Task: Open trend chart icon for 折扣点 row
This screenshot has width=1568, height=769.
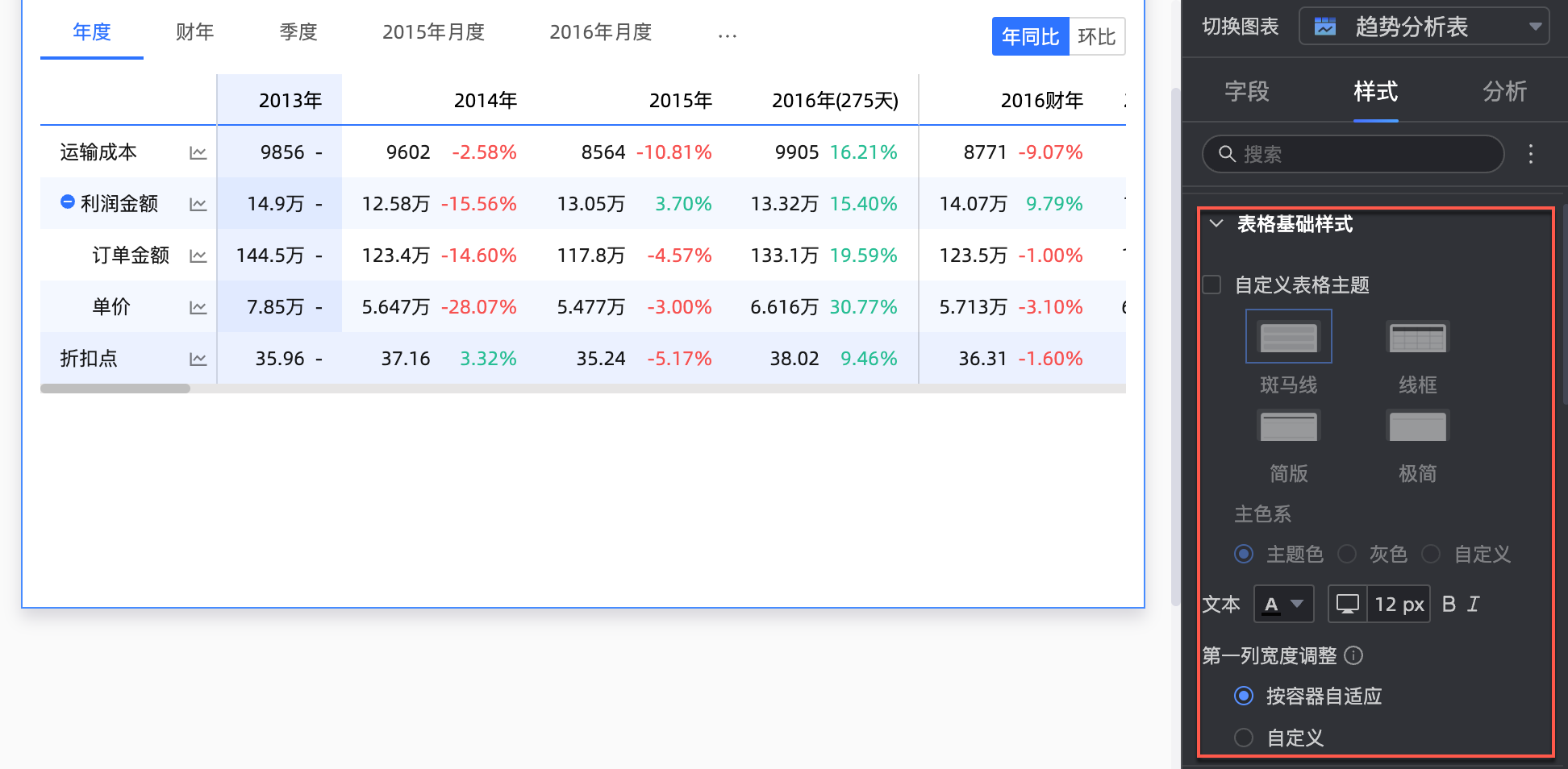Action: [x=198, y=360]
